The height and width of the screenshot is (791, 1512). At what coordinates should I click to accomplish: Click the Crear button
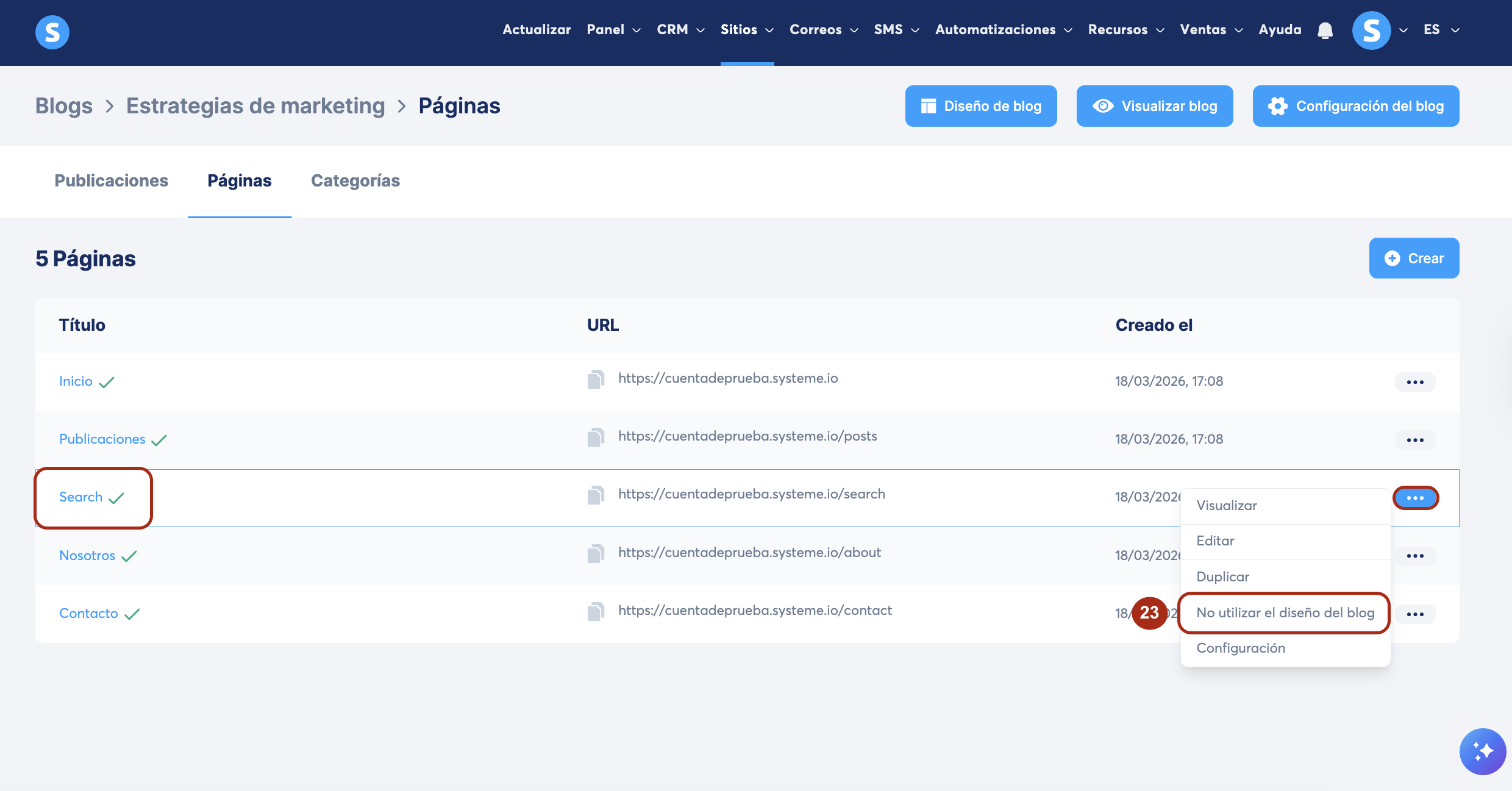1413,258
